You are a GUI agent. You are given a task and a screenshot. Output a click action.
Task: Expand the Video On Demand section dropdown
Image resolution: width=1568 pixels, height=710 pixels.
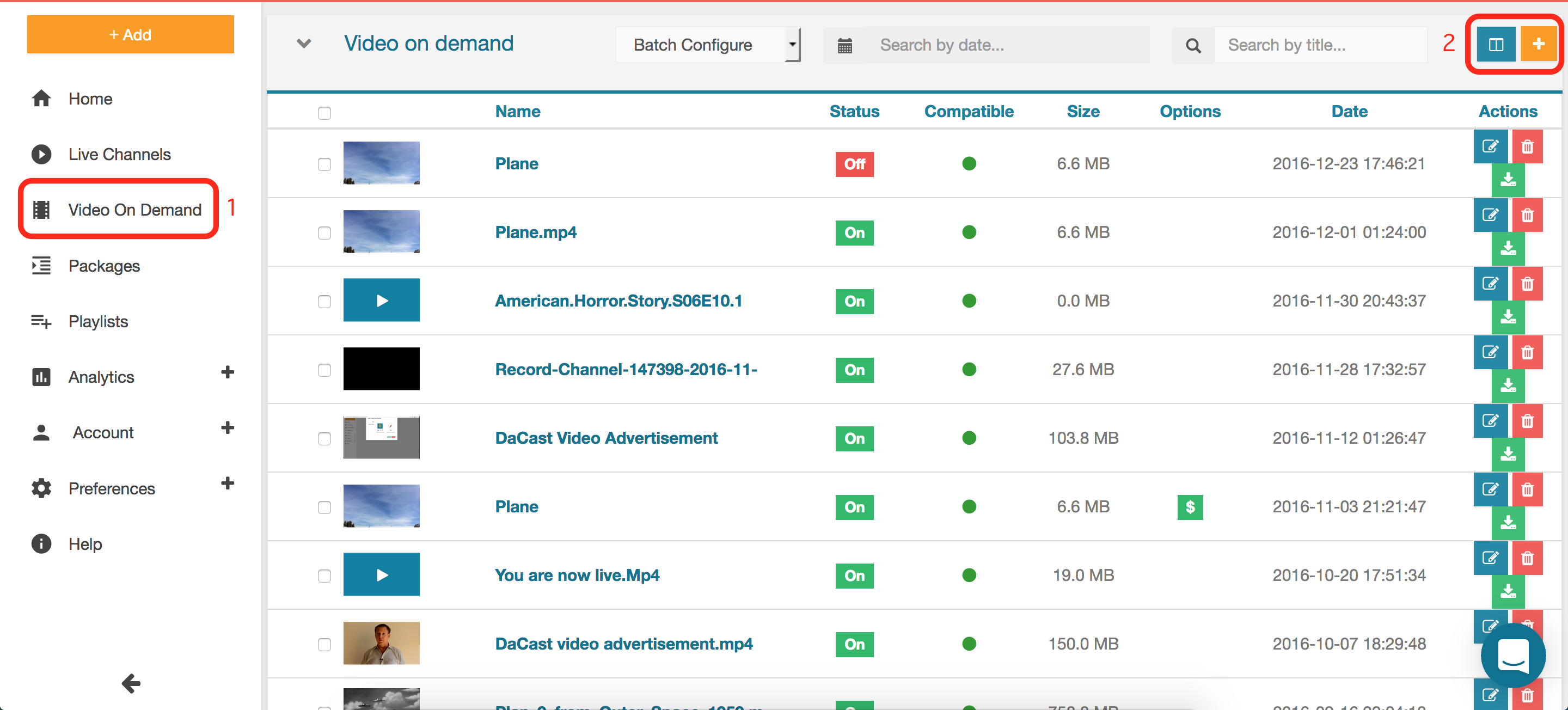point(300,43)
